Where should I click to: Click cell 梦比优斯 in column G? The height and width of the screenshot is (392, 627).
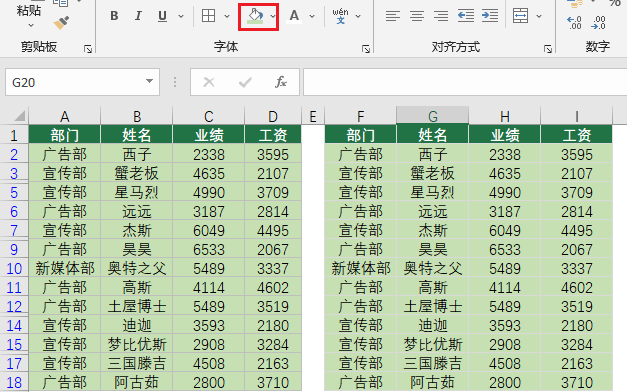[433, 344]
